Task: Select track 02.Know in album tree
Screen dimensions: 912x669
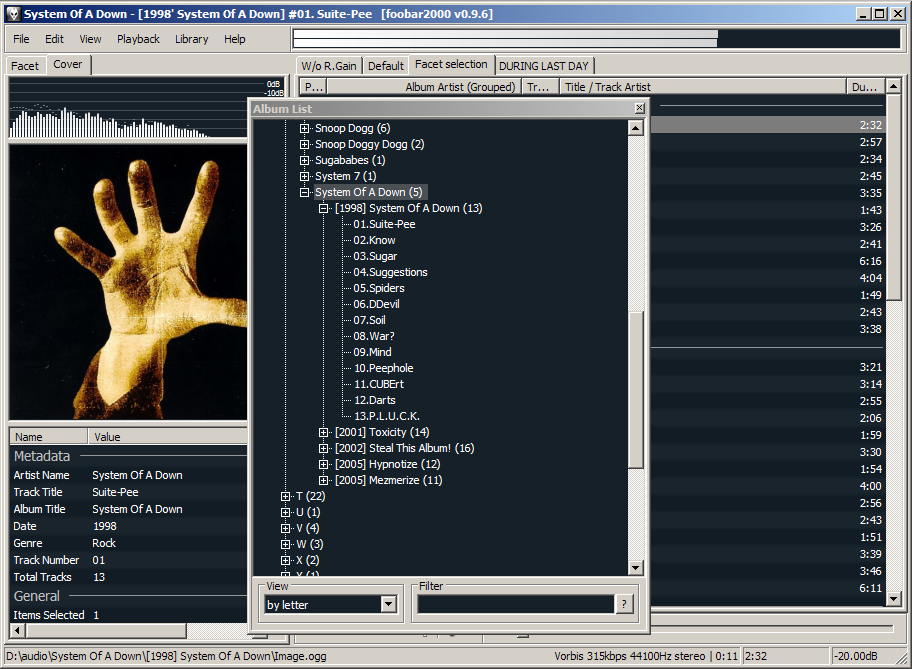Action: tap(375, 240)
